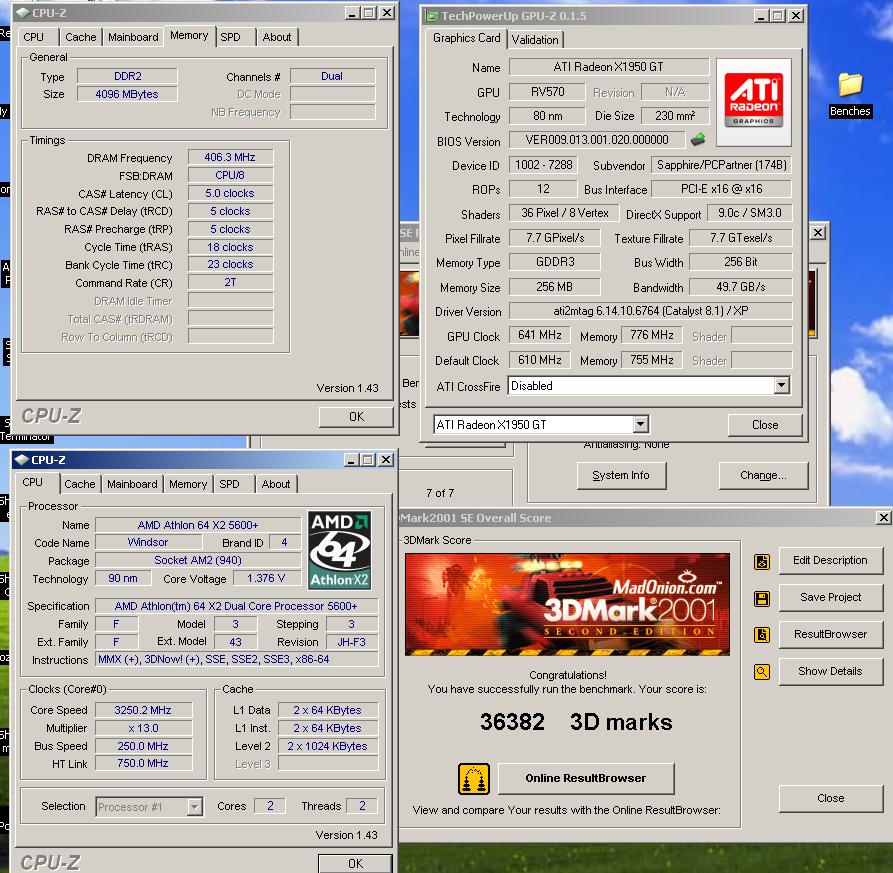Click the icon beside Edit Description
The width and height of the screenshot is (893, 873).
pos(761,561)
